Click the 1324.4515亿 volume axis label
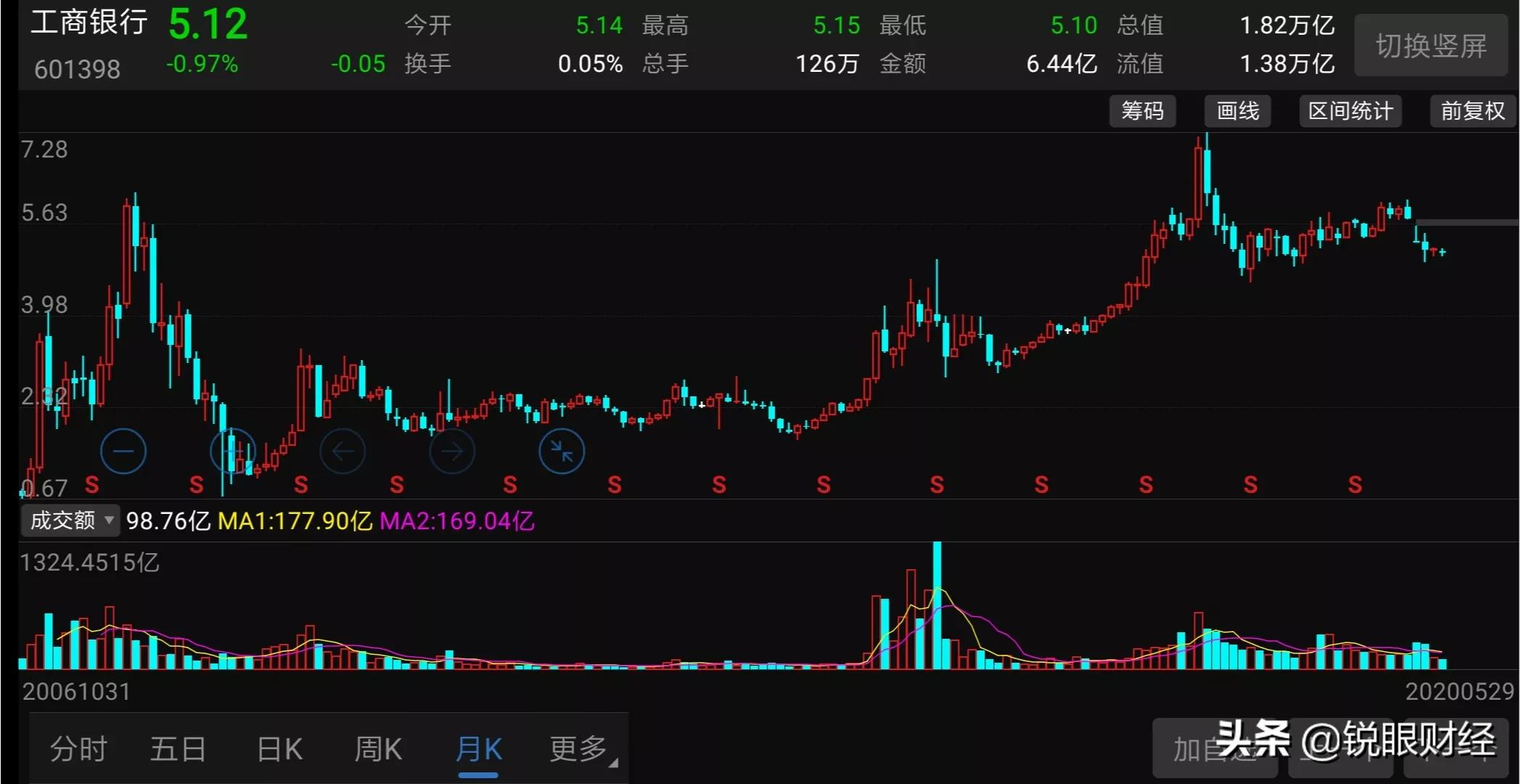 (x=89, y=563)
